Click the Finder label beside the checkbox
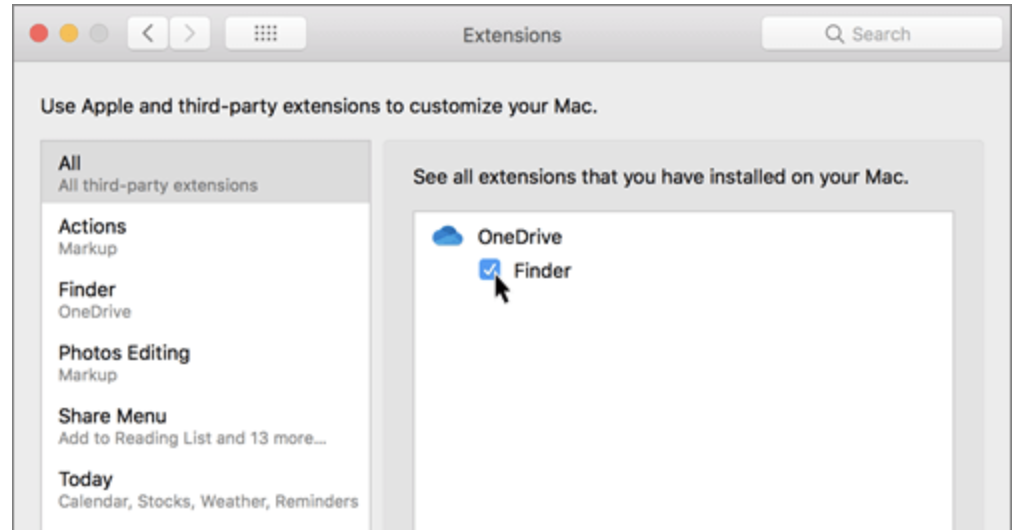The height and width of the screenshot is (530, 1016). [542, 270]
